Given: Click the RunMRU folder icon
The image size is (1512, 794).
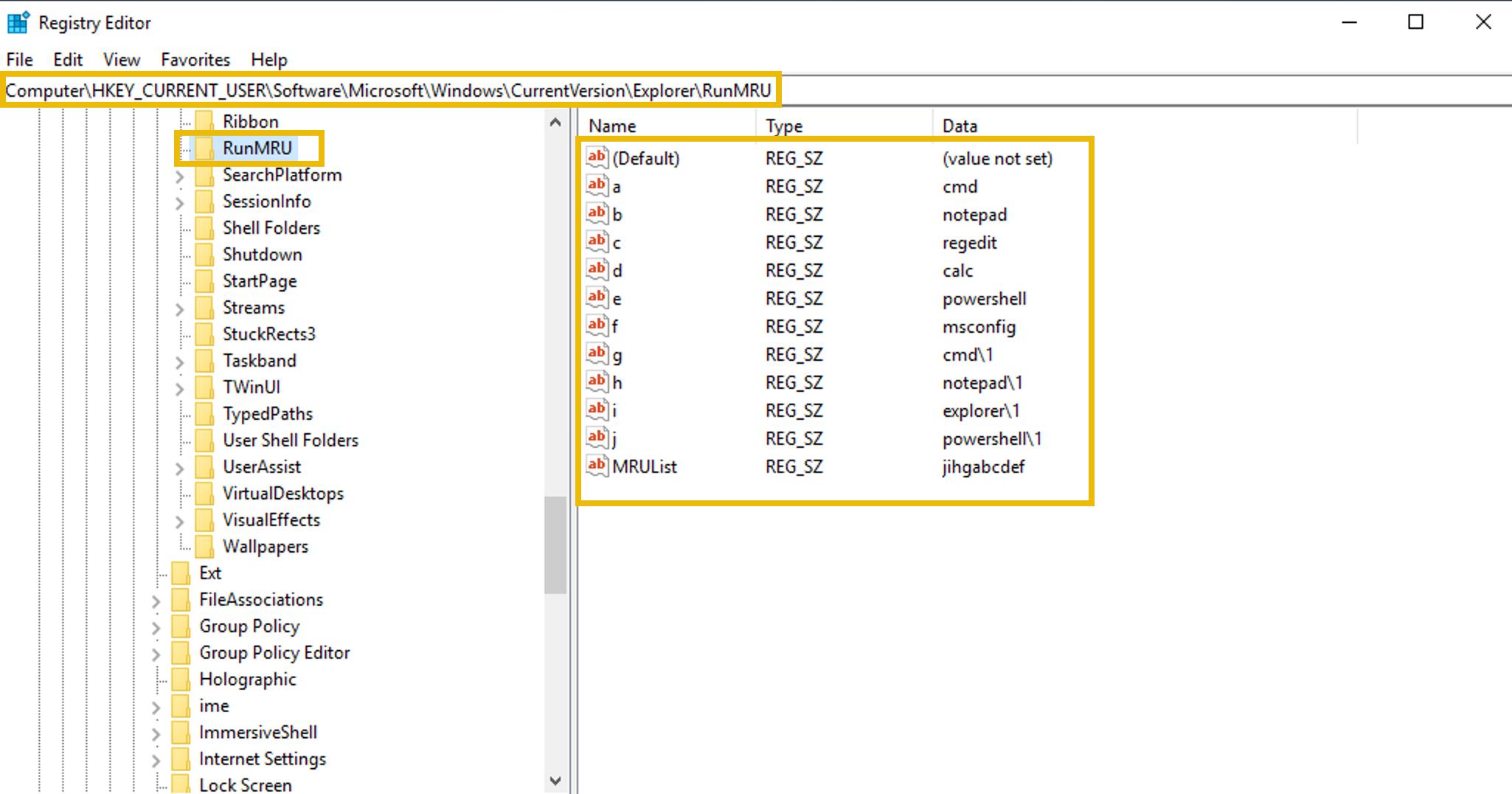Looking at the screenshot, I should tap(204, 148).
